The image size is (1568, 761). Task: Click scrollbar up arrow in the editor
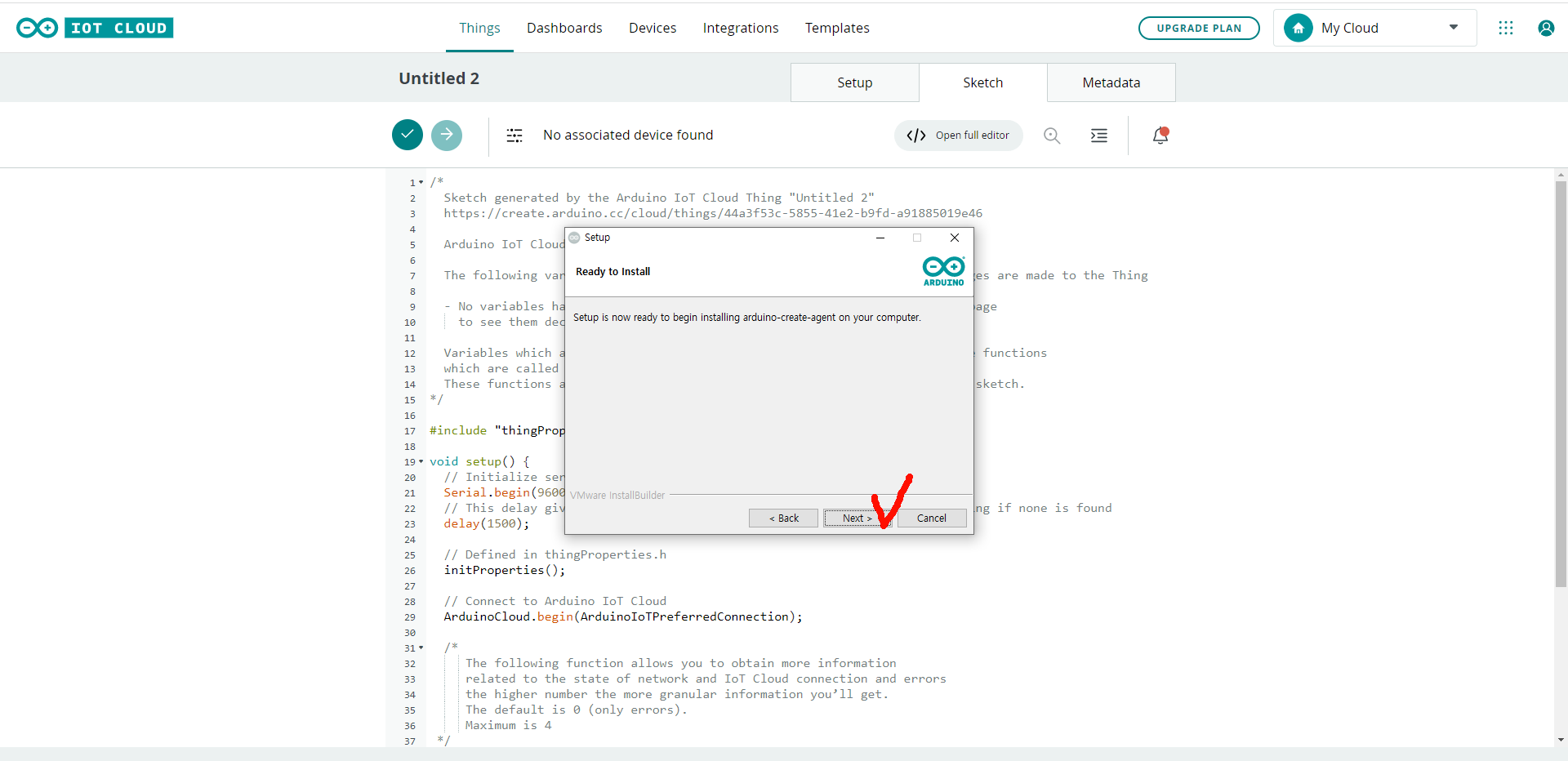pos(1561,175)
